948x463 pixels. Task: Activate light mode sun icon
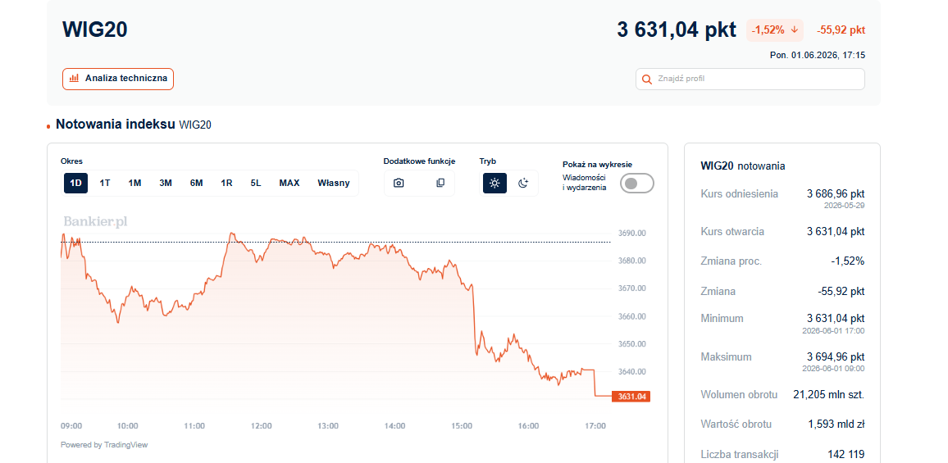click(x=495, y=183)
